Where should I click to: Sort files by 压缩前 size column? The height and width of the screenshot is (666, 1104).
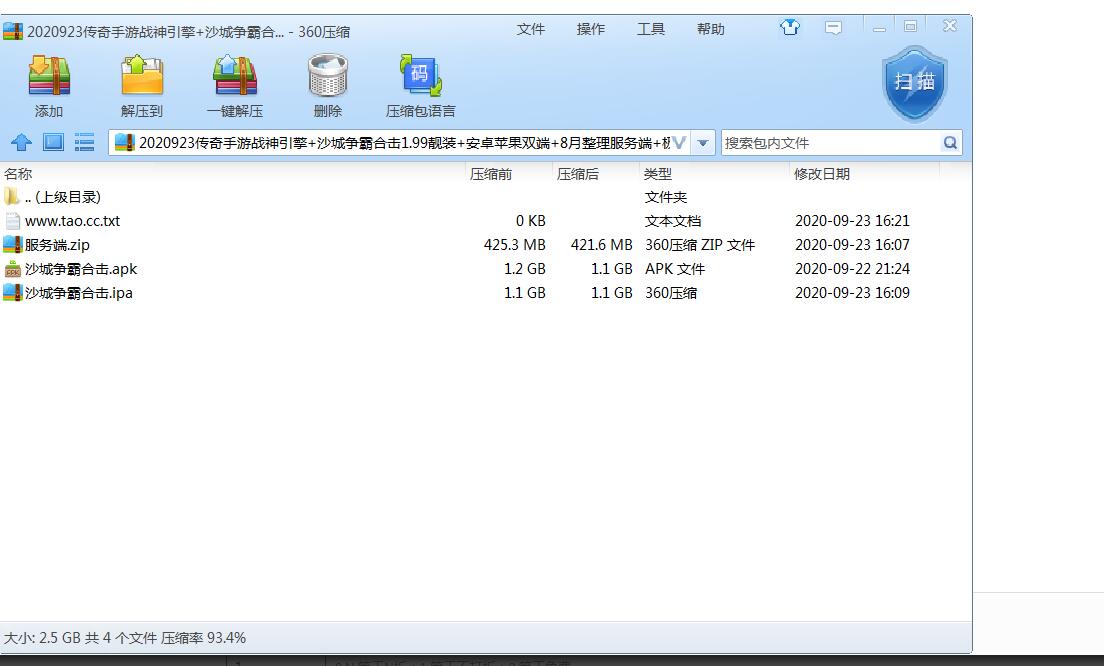[491, 174]
